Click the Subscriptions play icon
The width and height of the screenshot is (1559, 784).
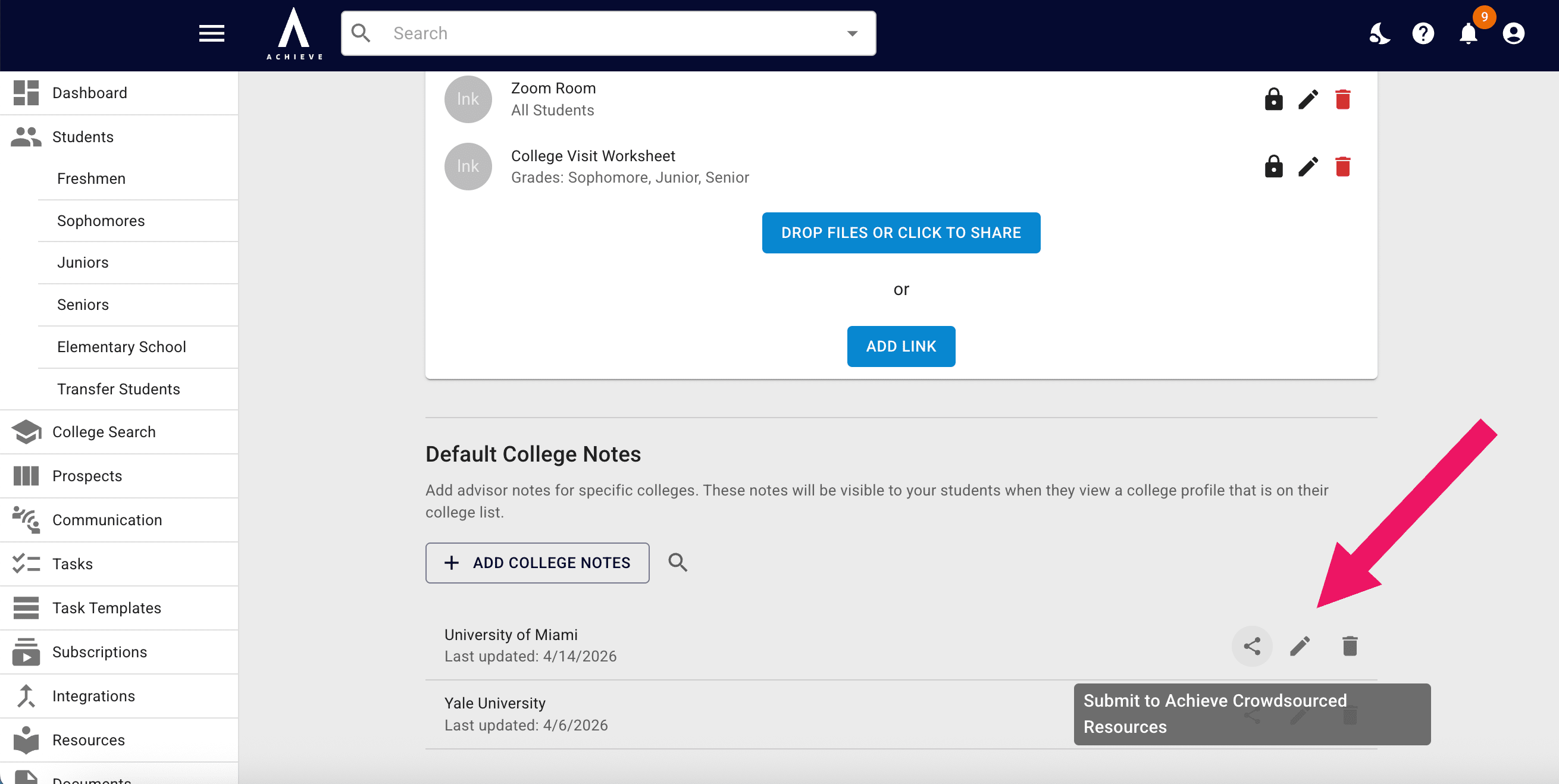pos(26,652)
